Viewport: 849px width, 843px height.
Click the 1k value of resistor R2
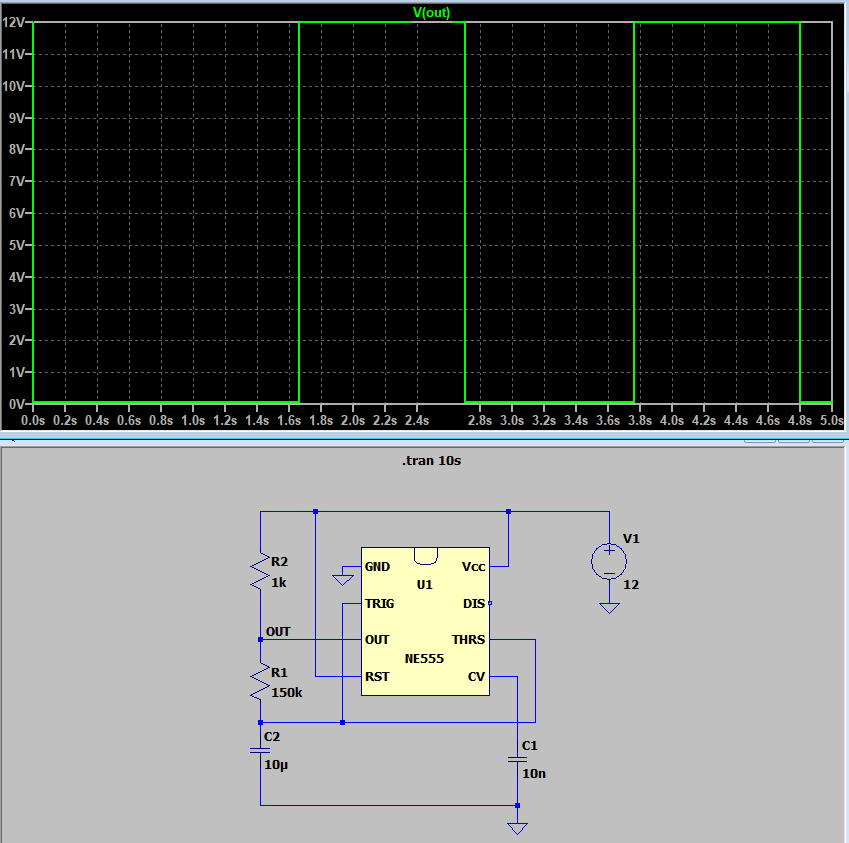[x=278, y=582]
